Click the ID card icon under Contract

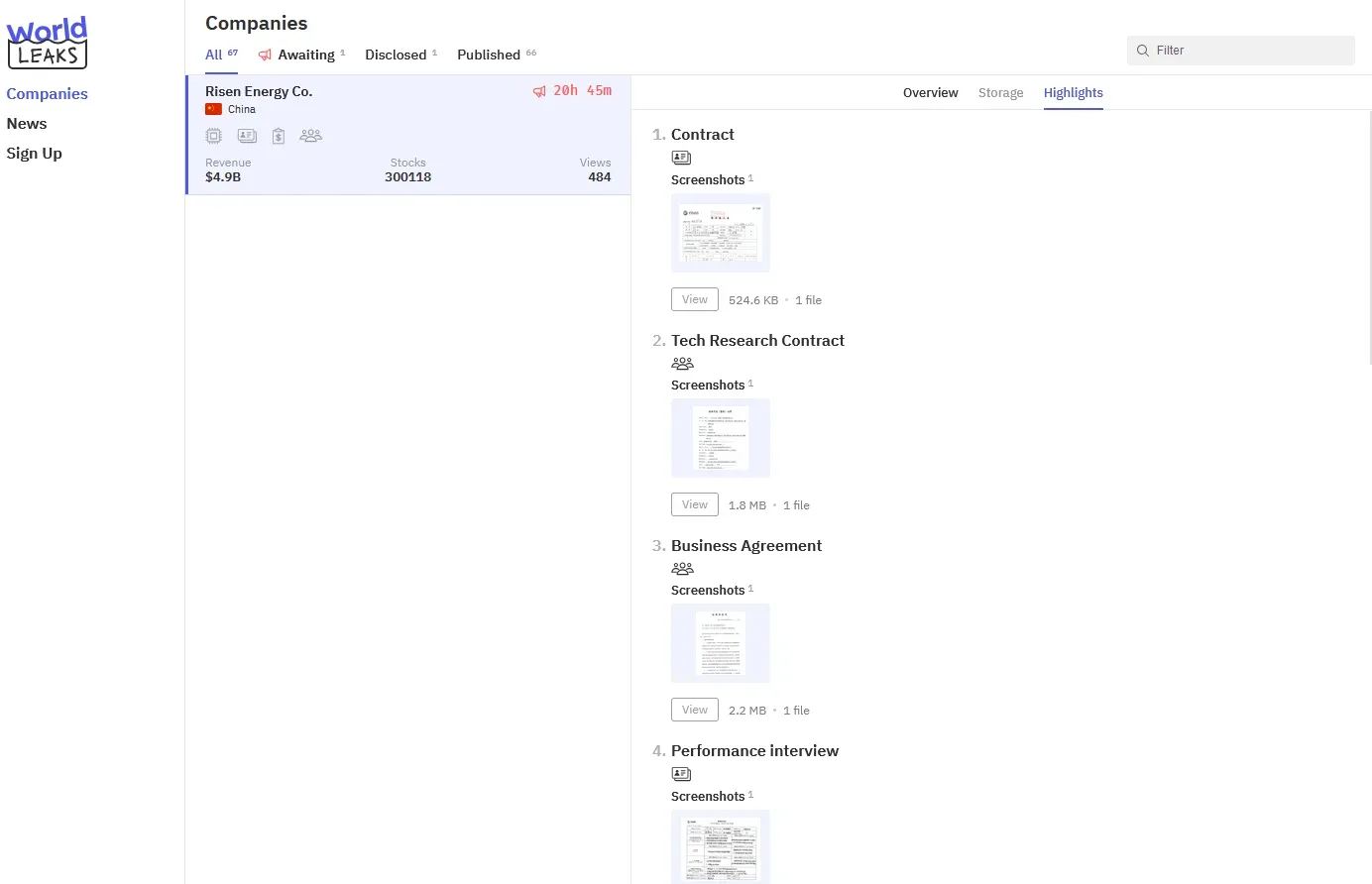[681, 158]
